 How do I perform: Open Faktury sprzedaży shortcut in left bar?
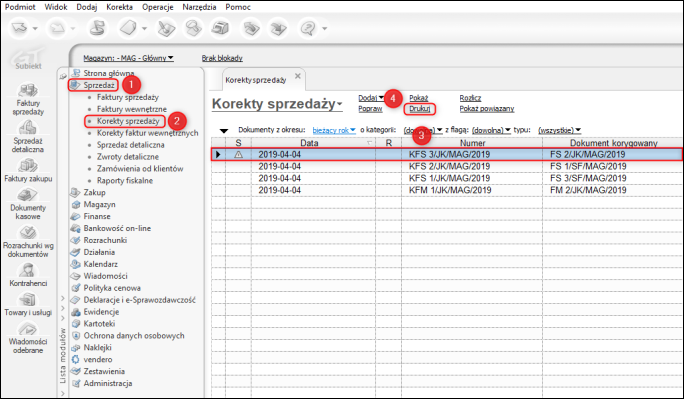tap(28, 99)
